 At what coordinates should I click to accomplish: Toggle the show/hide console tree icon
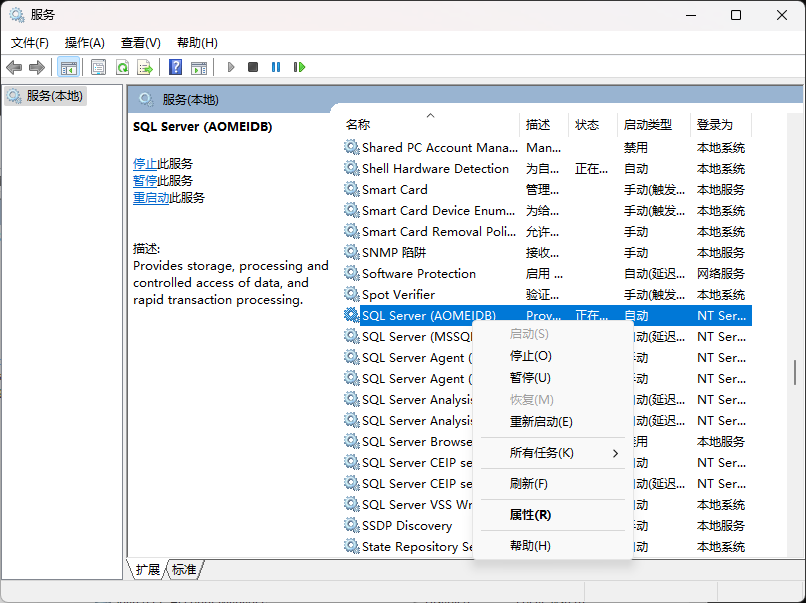(68, 67)
